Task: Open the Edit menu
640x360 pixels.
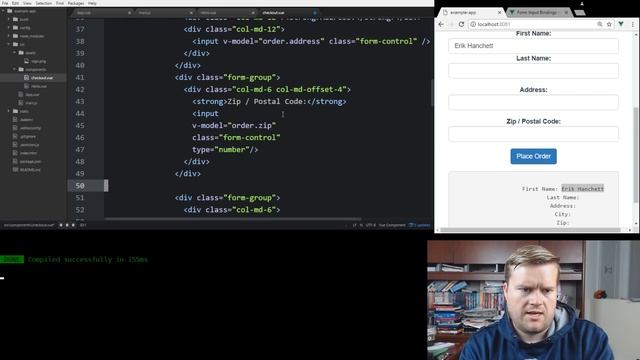Action: [x=15, y=3]
